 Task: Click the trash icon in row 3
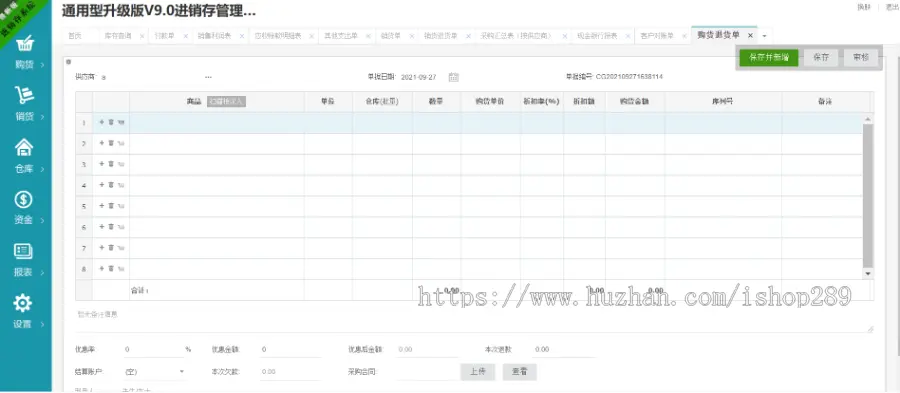(111, 164)
